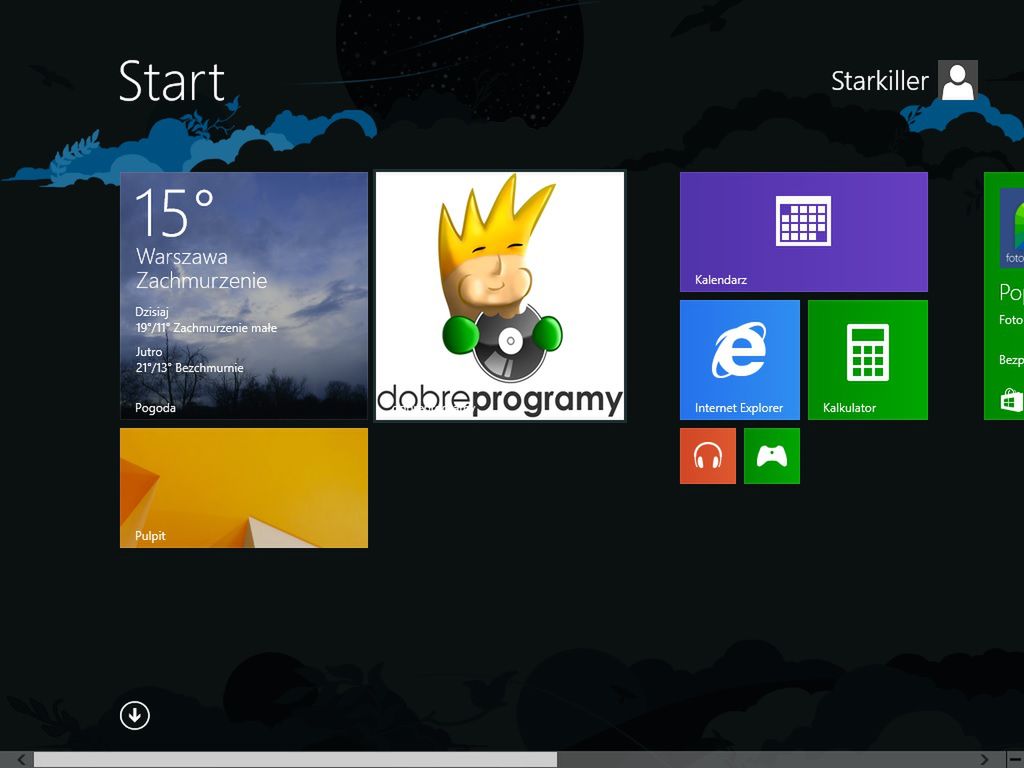Click the zoom-out minus button in the bottom corner
Screen dimensions: 1024x768
coord(1015,760)
